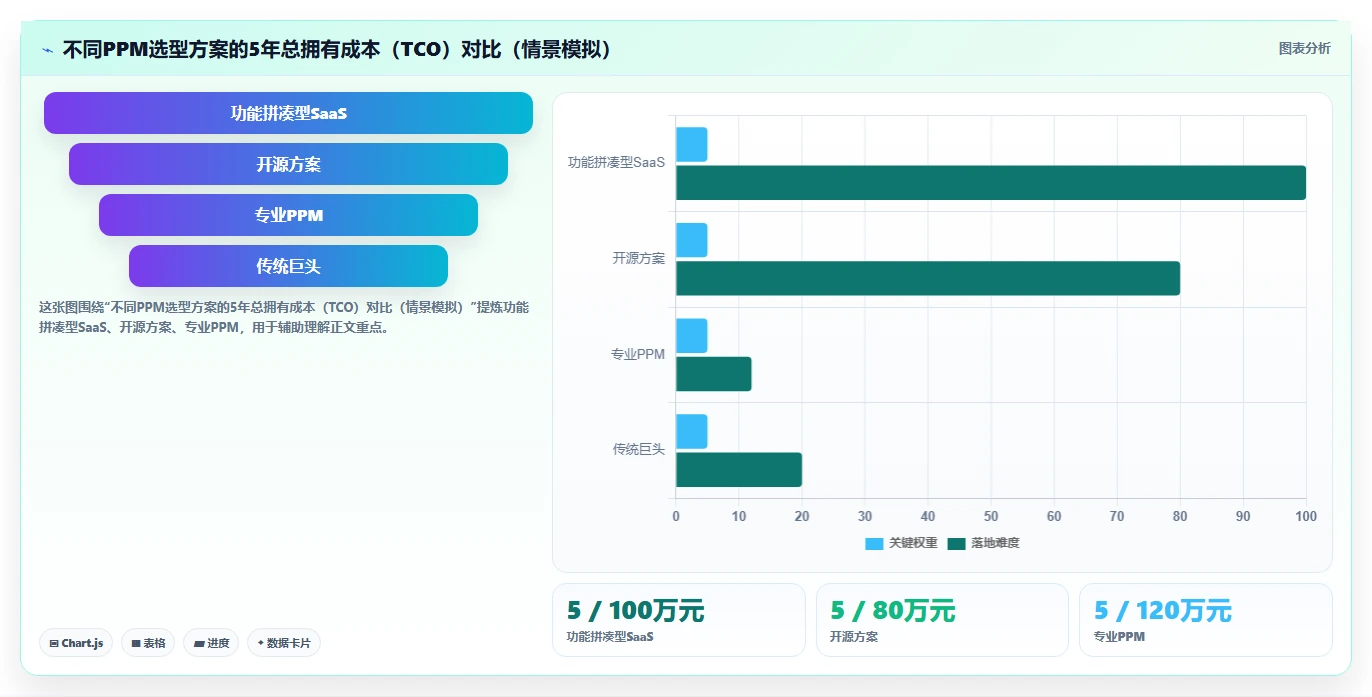Click the blue 关键权重 legend color box
The image size is (1372, 697).
(x=874, y=543)
